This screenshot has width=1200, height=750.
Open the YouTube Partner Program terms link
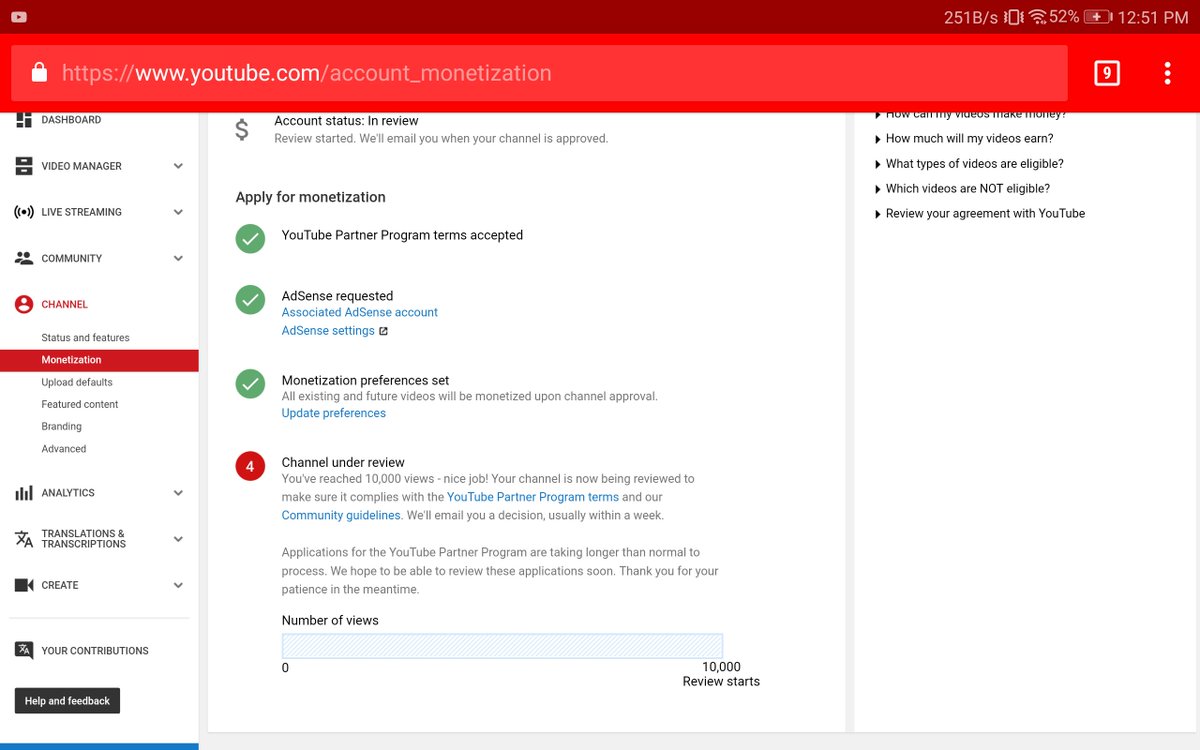click(x=533, y=497)
